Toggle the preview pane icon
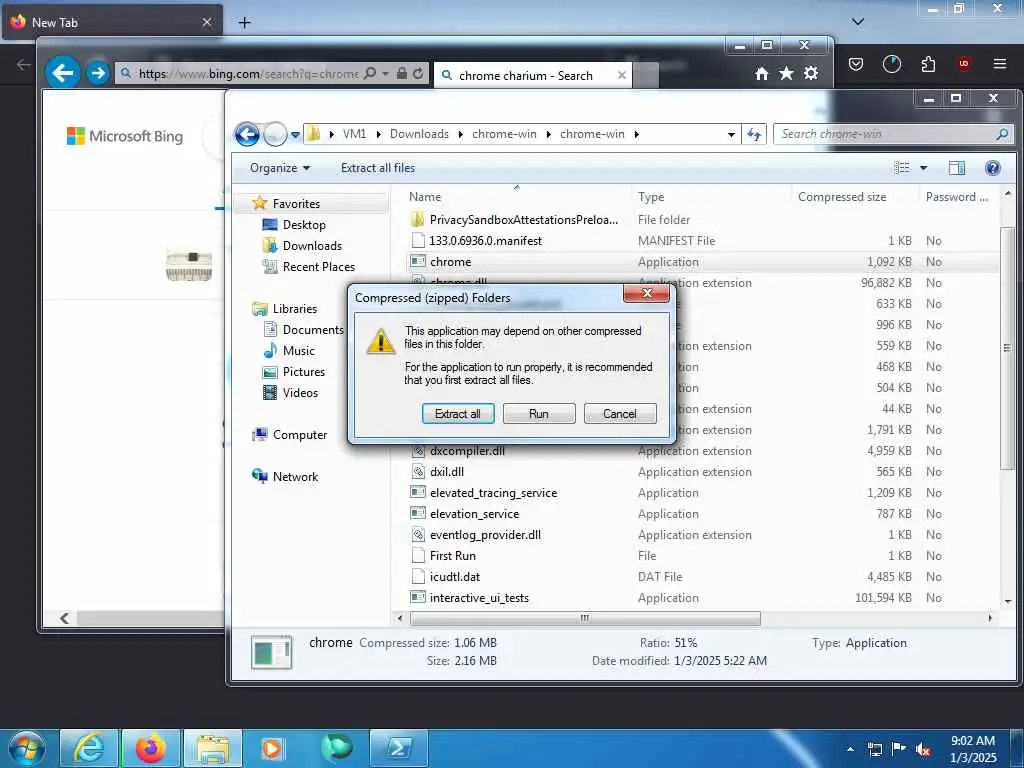1024x768 pixels. [x=957, y=168]
